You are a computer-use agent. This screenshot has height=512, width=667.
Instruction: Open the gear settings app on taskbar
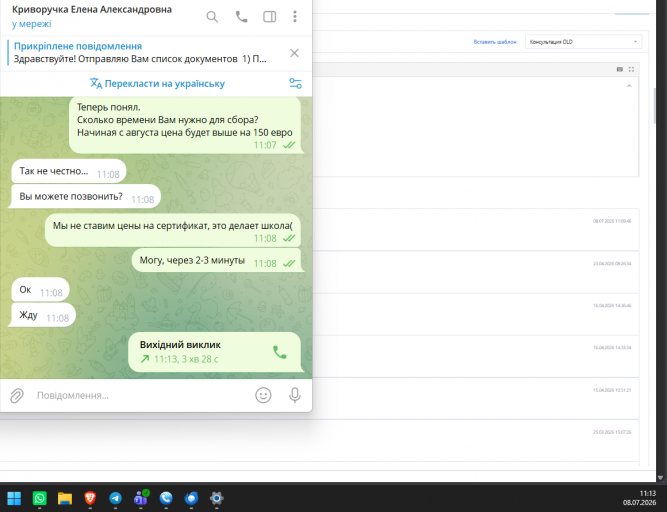point(217,498)
